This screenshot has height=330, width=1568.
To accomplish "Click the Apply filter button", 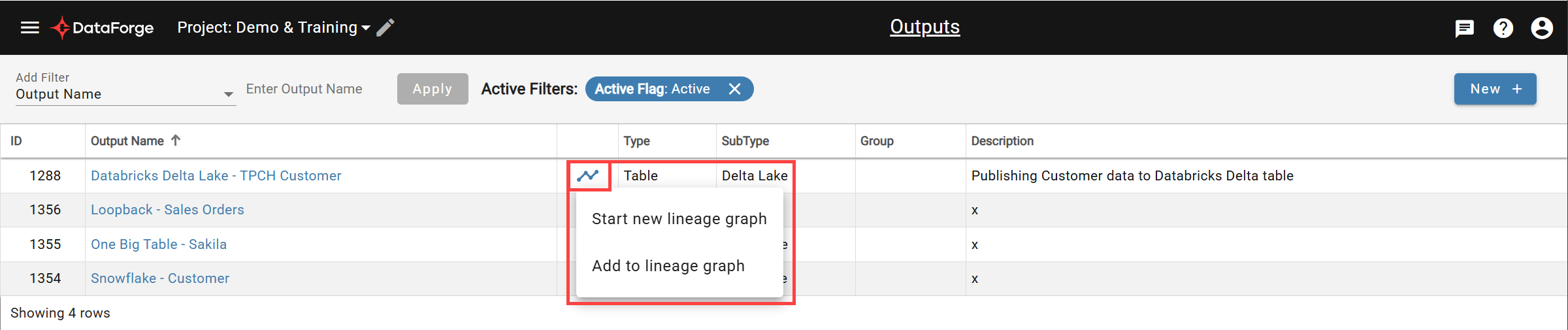I will coord(433,89).
